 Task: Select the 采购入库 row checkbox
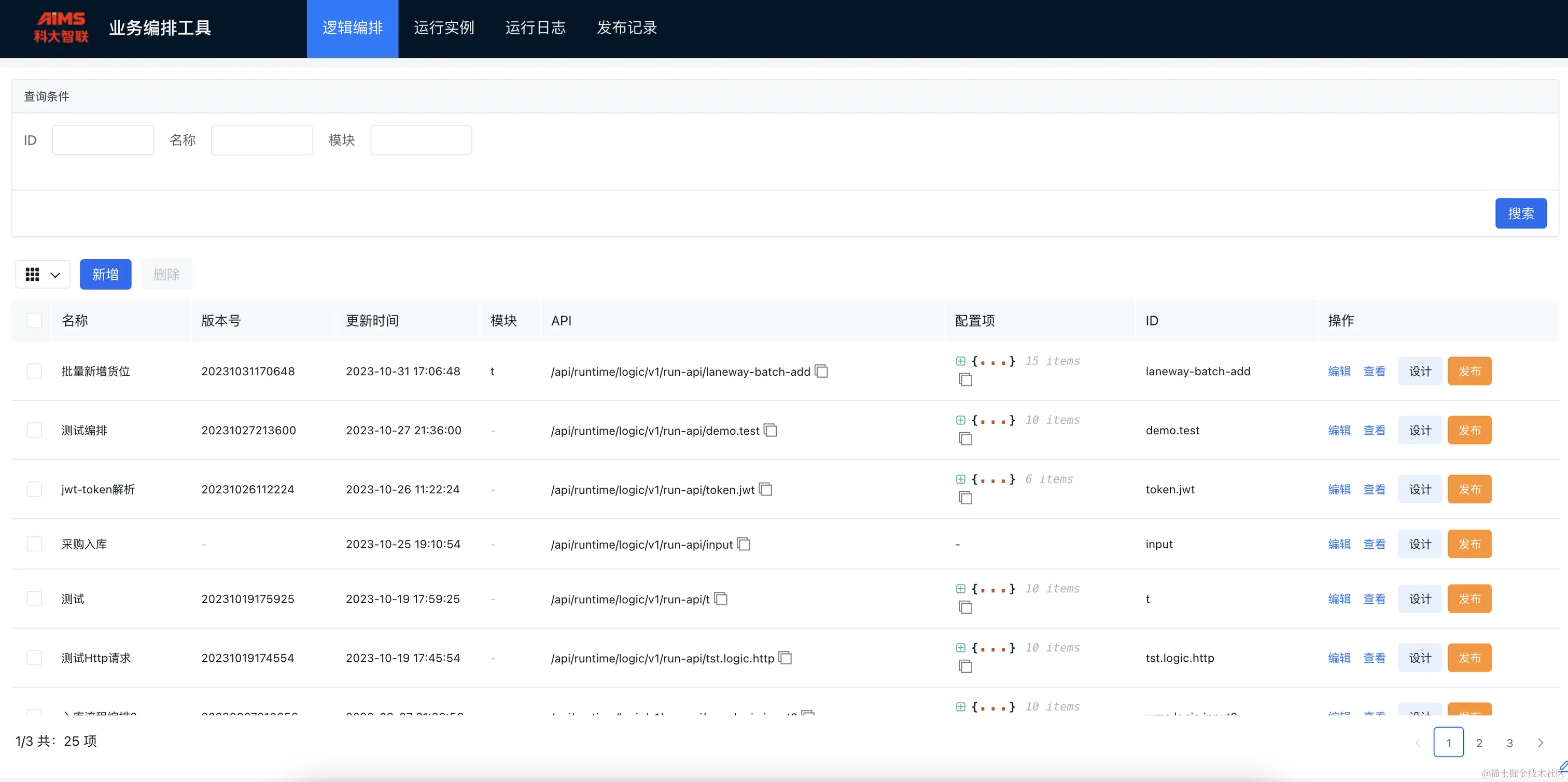[34, 544]
